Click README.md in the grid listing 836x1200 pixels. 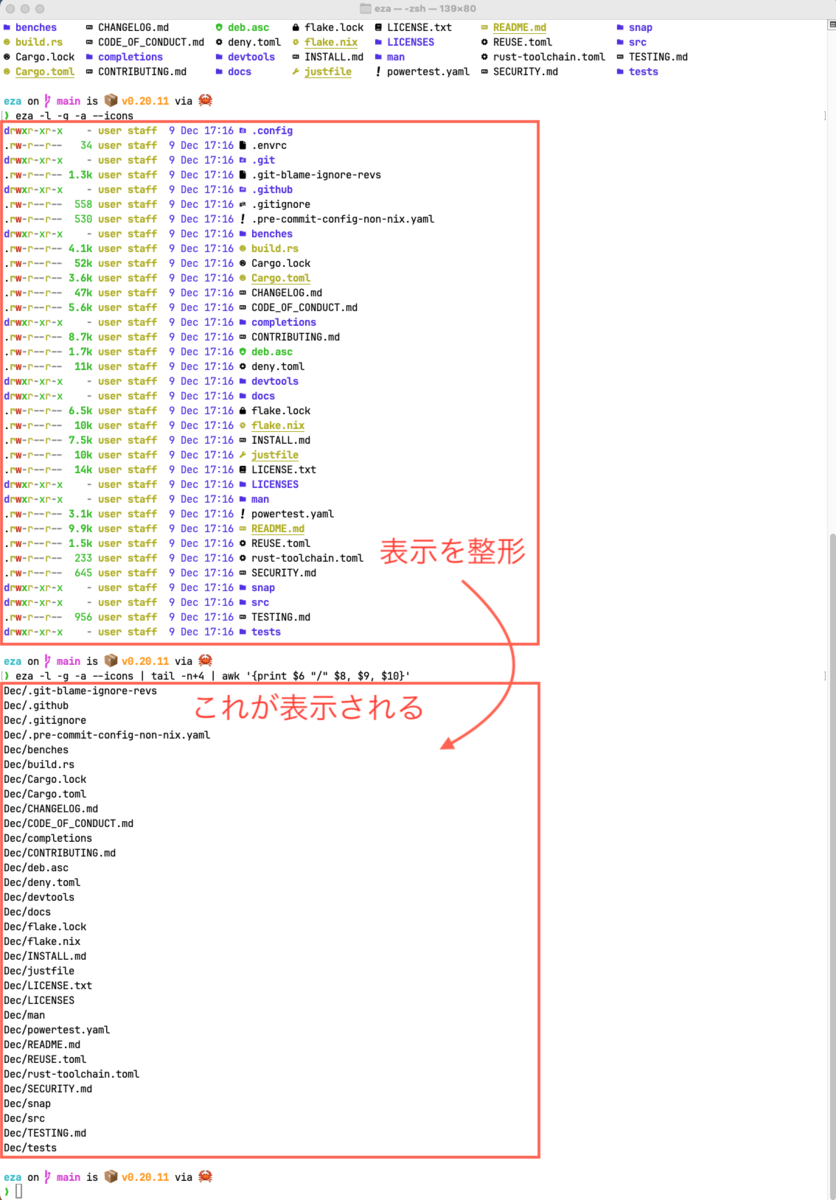tap(519, 28)
